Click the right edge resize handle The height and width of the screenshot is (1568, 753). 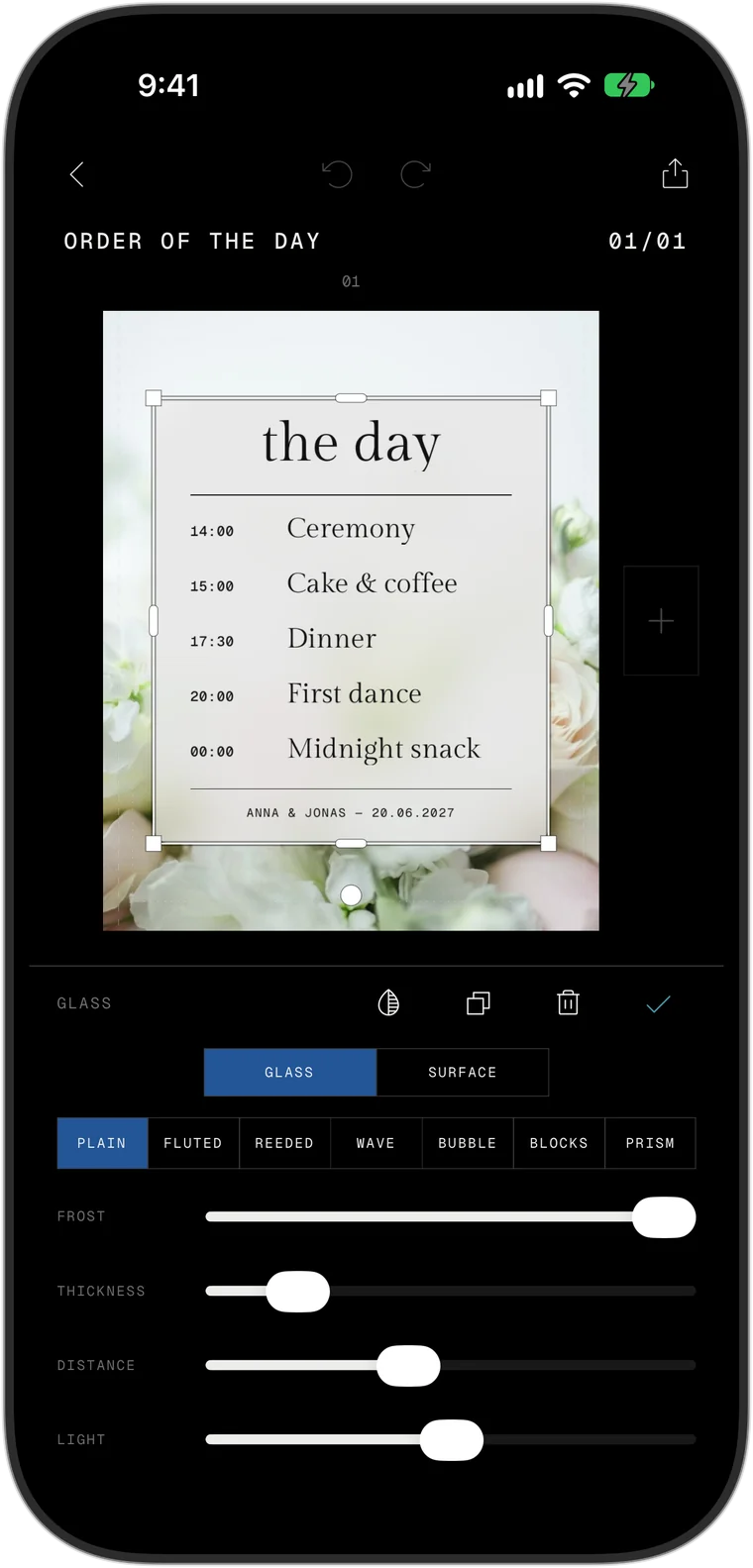549,621
